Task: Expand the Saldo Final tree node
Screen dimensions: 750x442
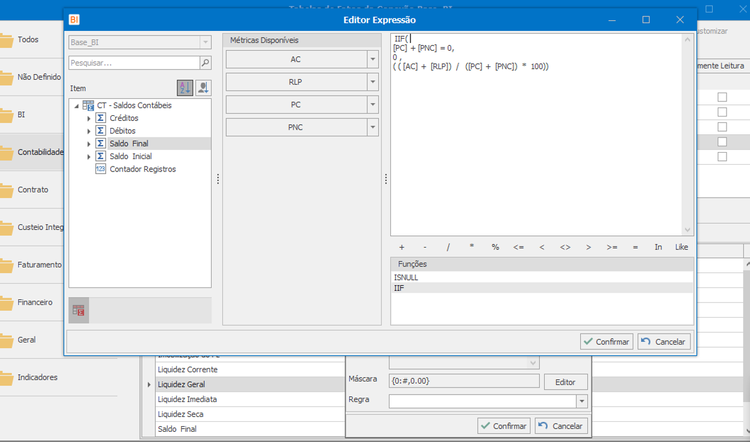Action: pos(88,144)
